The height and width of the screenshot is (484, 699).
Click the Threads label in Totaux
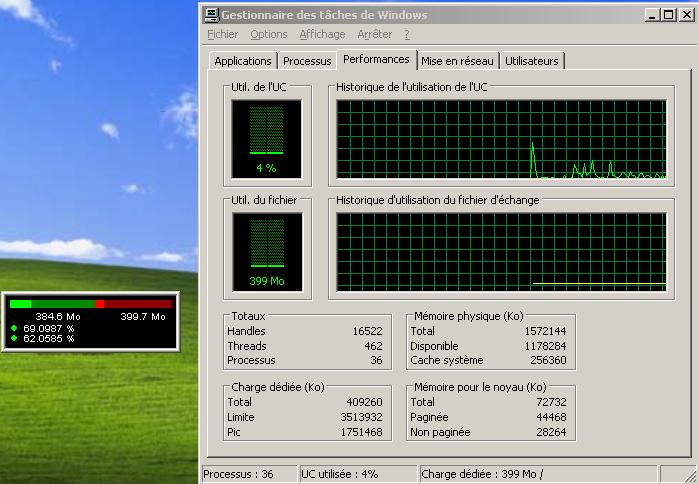pos(247,346)
